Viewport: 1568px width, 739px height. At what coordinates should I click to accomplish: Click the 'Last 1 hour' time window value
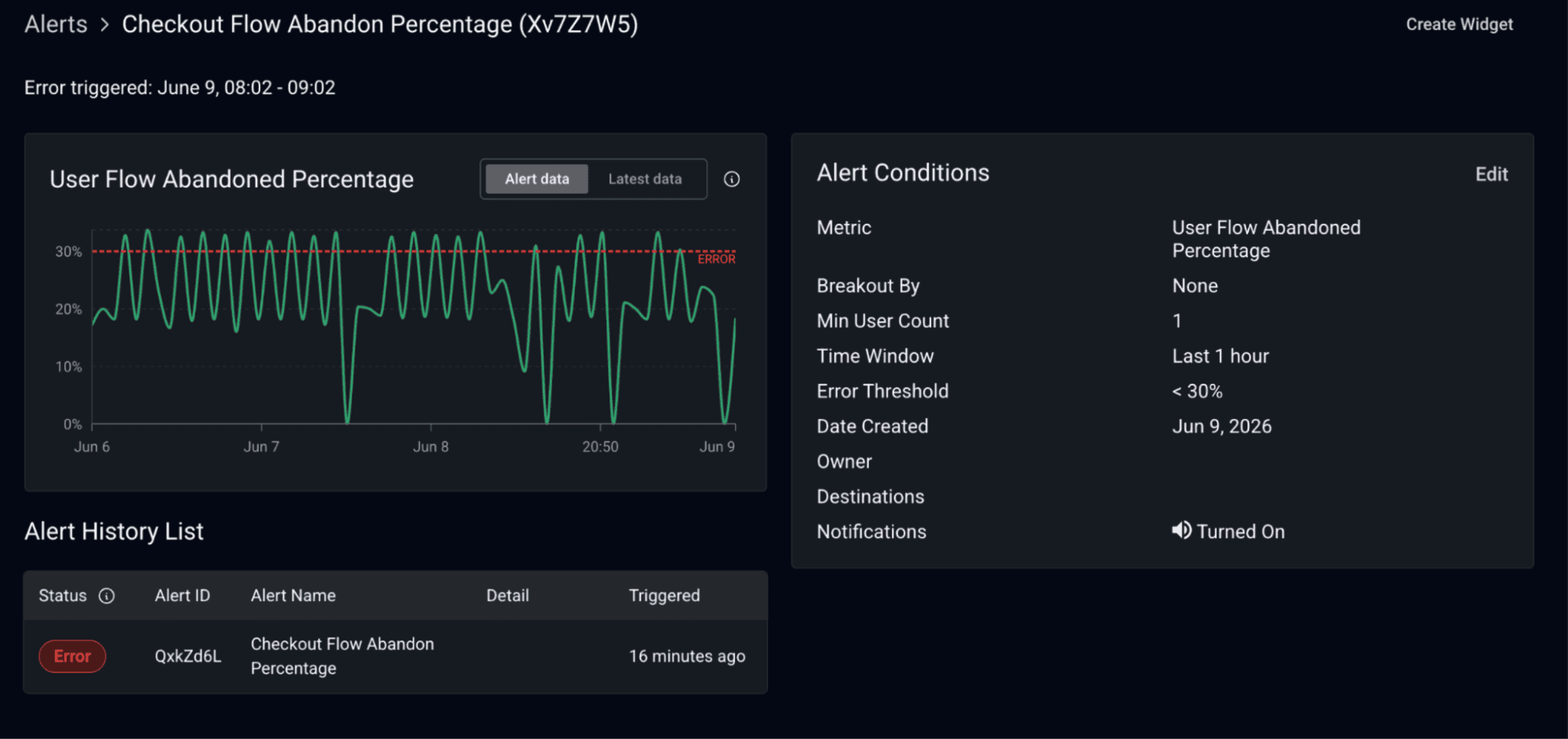coord(1220,356)
